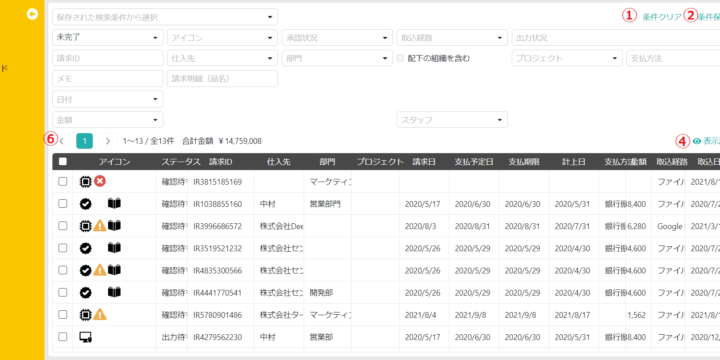Image resolution: width=720 pixels, height=360 pixels.
Task: Sort by ステータス column header
Action: tap(180, 162)
